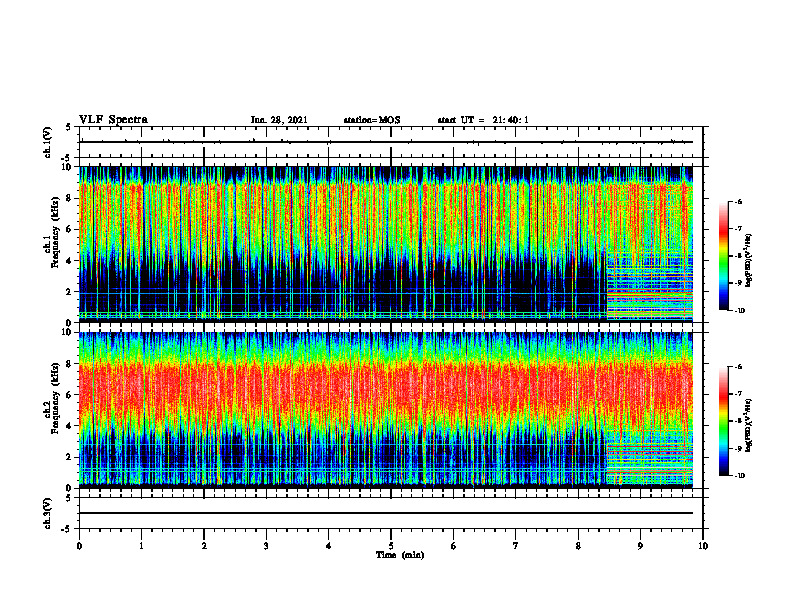Click the "Time (min)" x-axis label
The width and height of the screenshot is (792, 612).
coord(400,555)
